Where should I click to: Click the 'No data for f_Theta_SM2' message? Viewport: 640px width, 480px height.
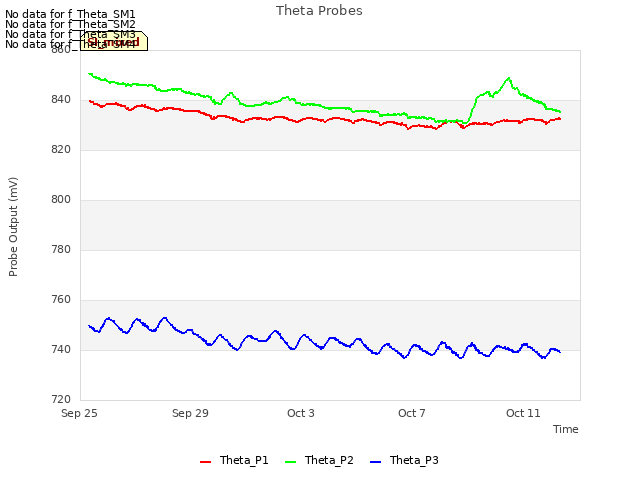click(x=70, y=24)
